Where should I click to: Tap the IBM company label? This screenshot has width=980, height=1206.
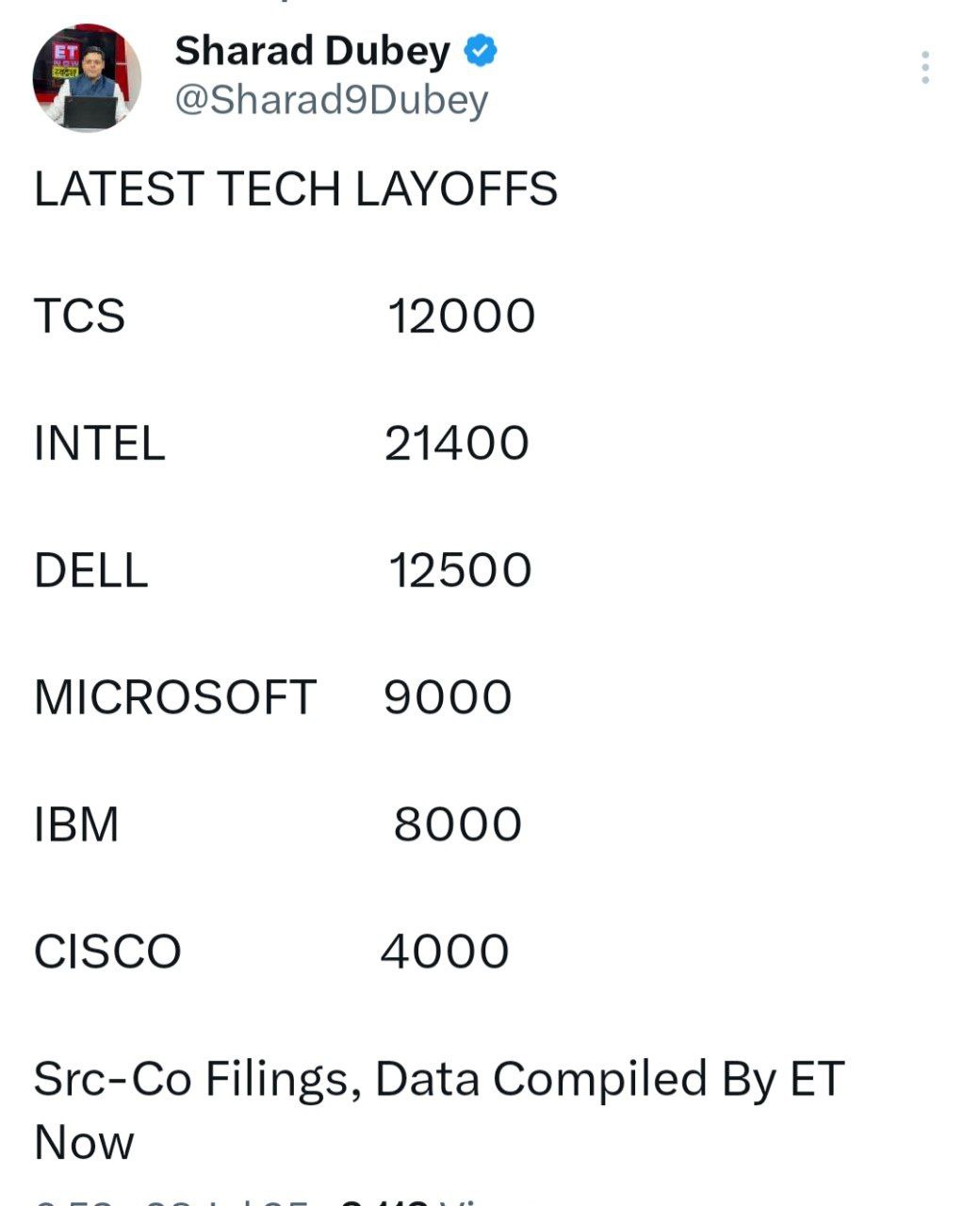(x=76, y=824)
